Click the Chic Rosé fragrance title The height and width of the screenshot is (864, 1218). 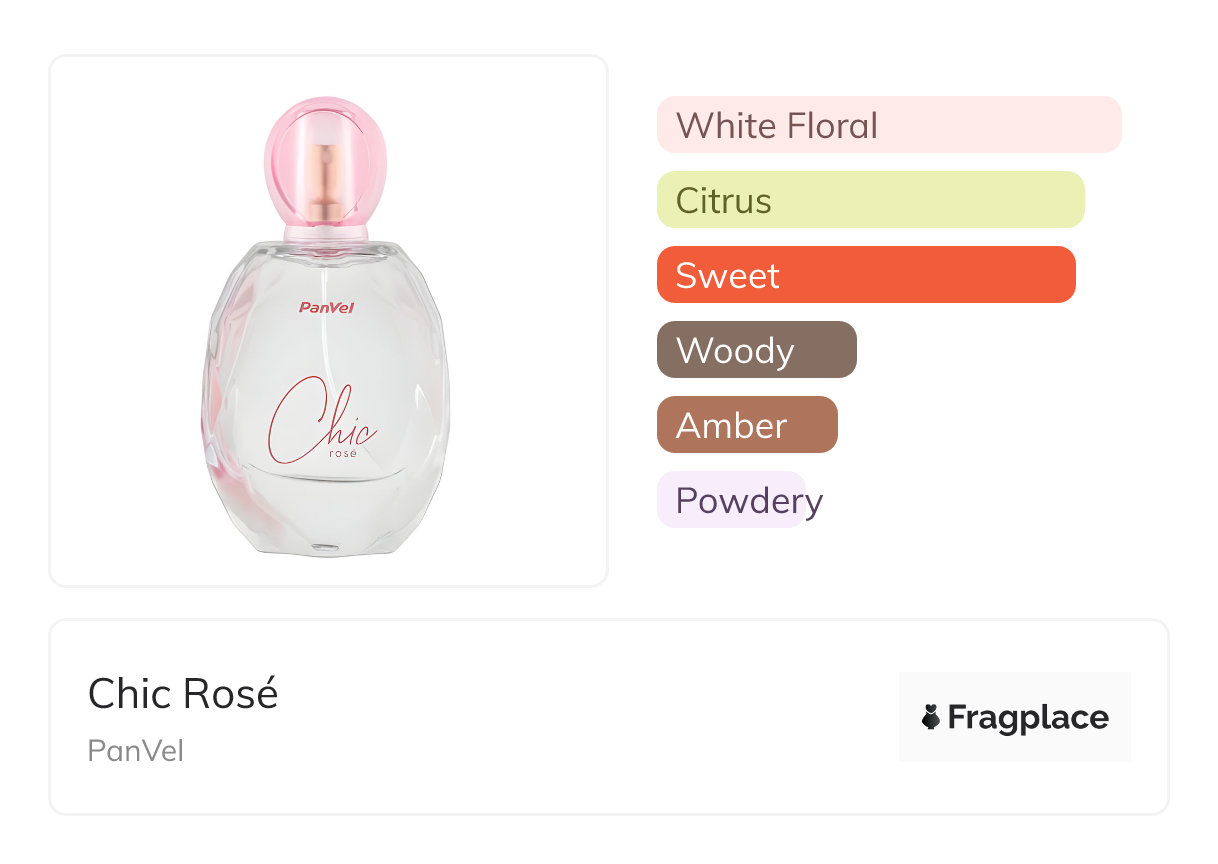click(x=183, y=693)
